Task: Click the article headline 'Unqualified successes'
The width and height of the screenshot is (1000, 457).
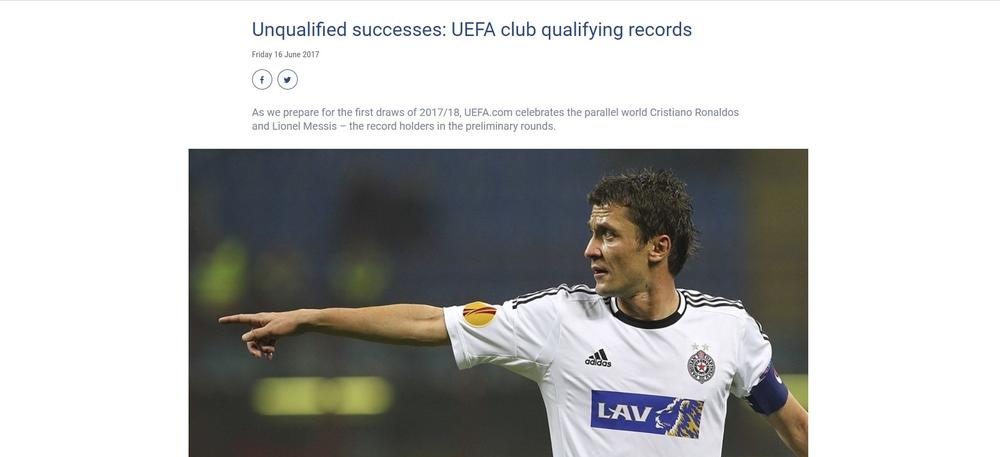Action: [x=347, y=29]
